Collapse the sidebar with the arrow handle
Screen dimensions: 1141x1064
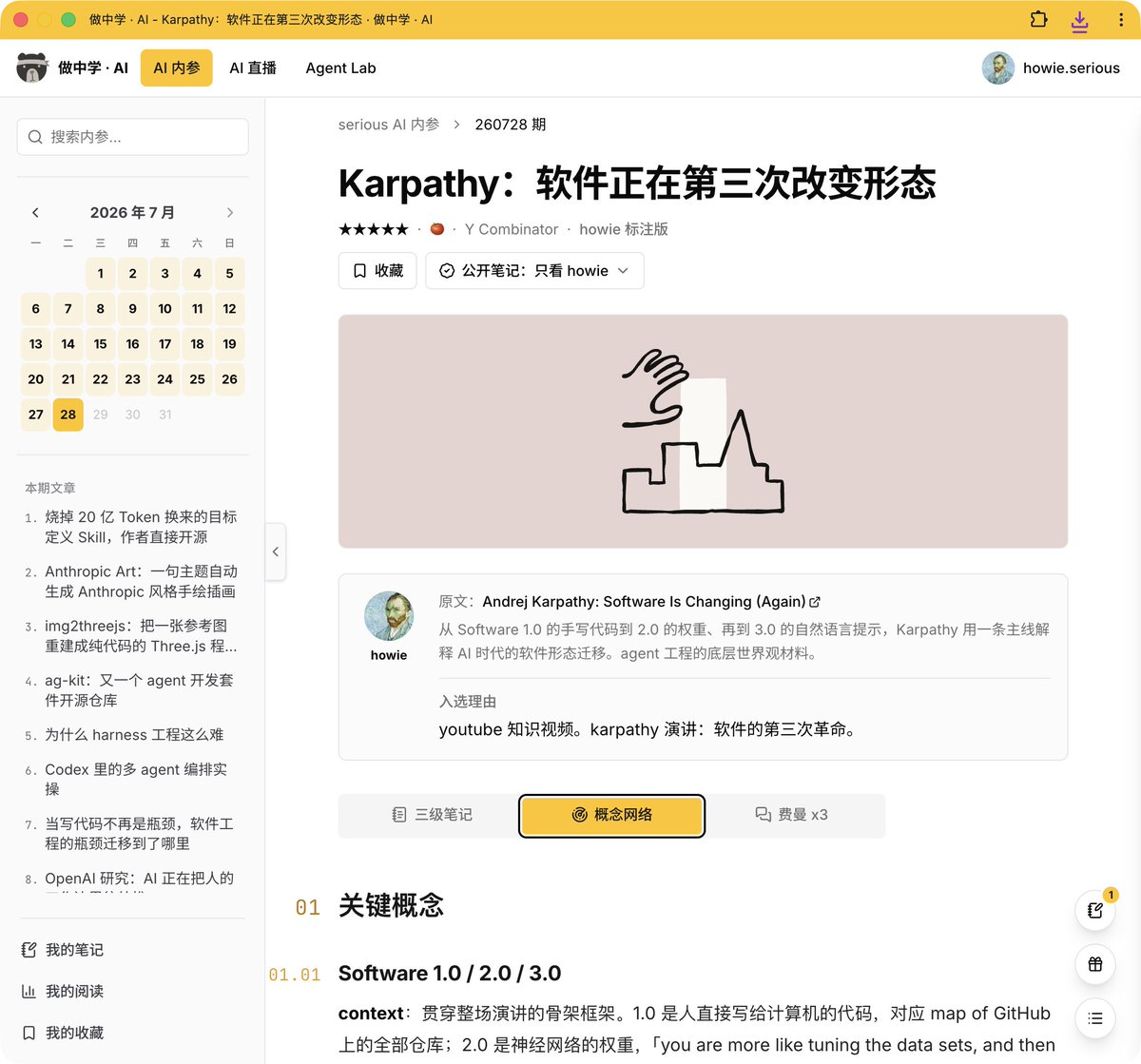[x=276, y=551]
